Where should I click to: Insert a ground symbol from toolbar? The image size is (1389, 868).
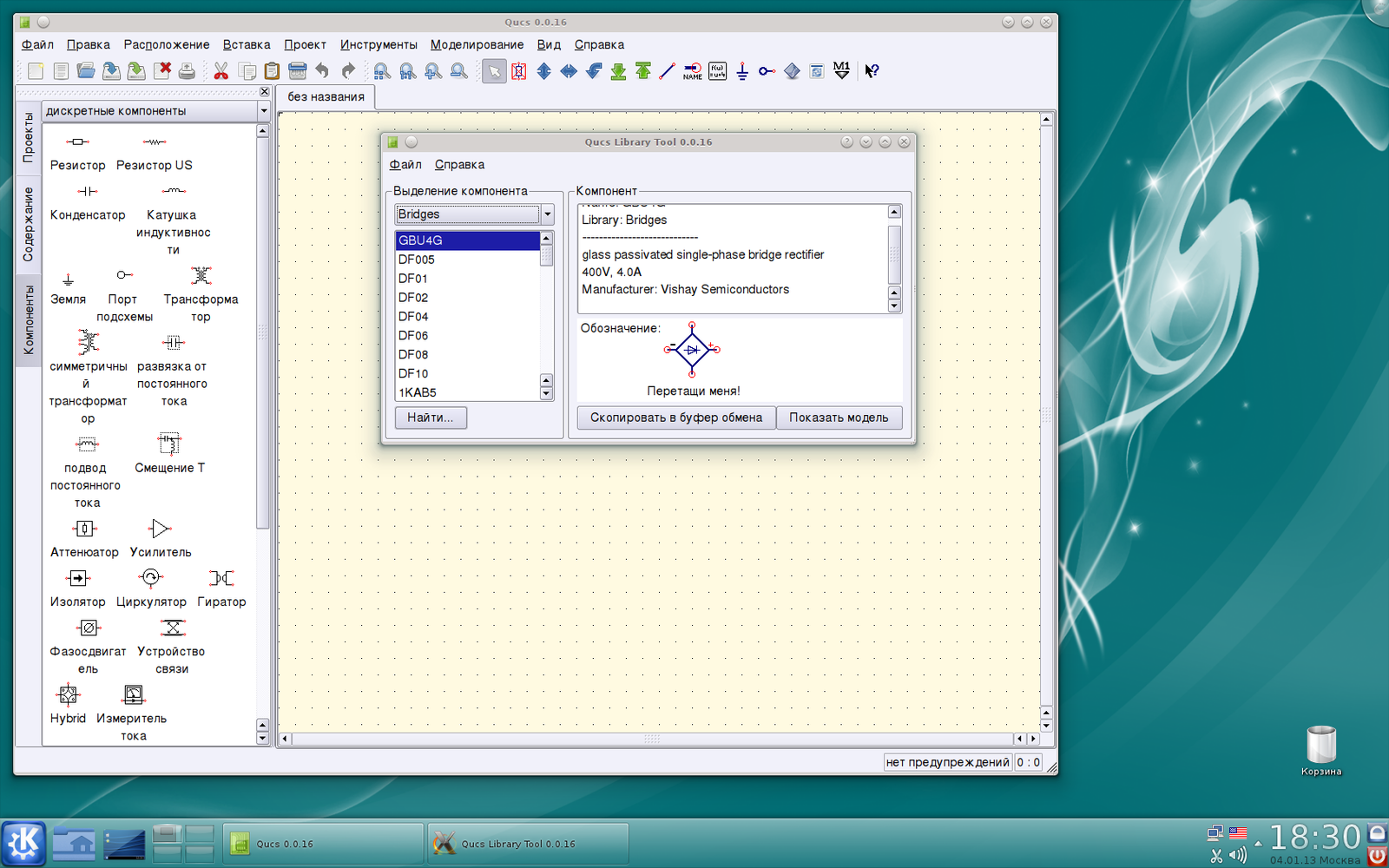(x=742, y=71)
